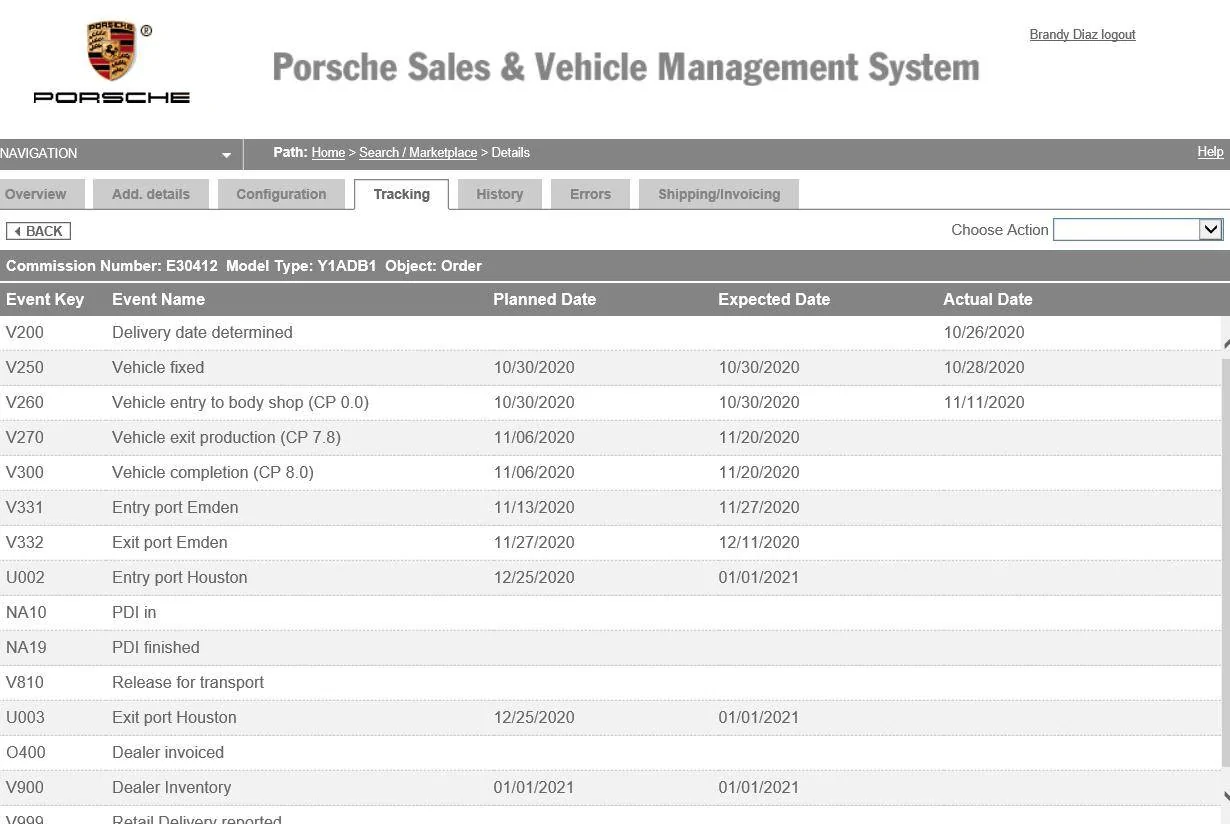Select the V900 event key cell

coord(25,787)
